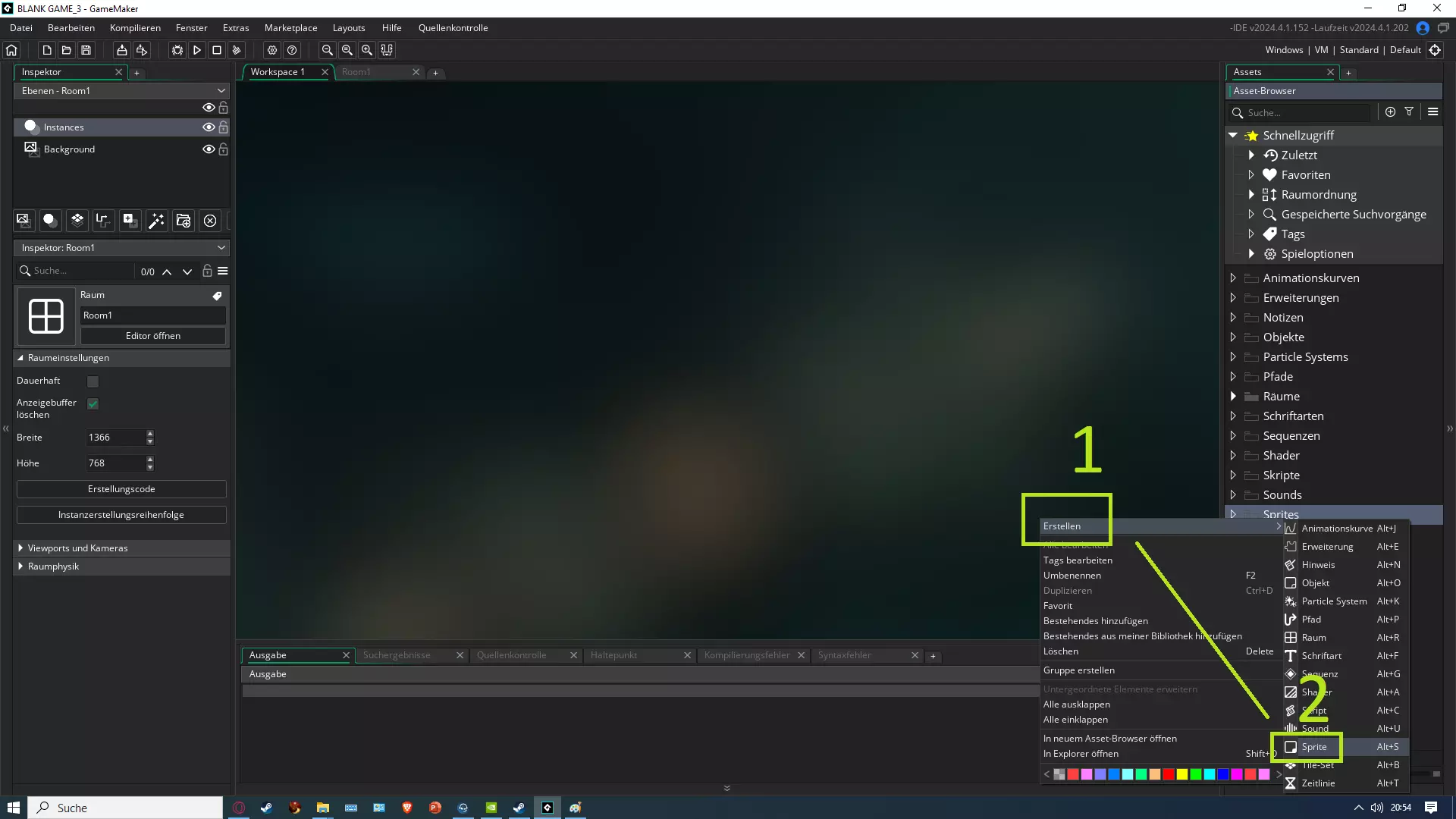This screenshot has height=819, width=1456.
Task: Open Game Options gear icon
Action: point(272,50)
